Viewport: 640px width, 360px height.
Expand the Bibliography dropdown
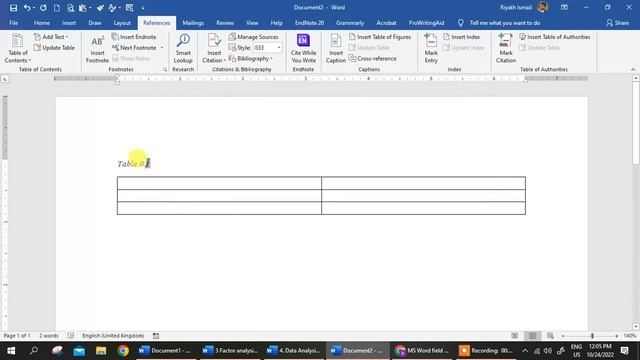[271, 59]
